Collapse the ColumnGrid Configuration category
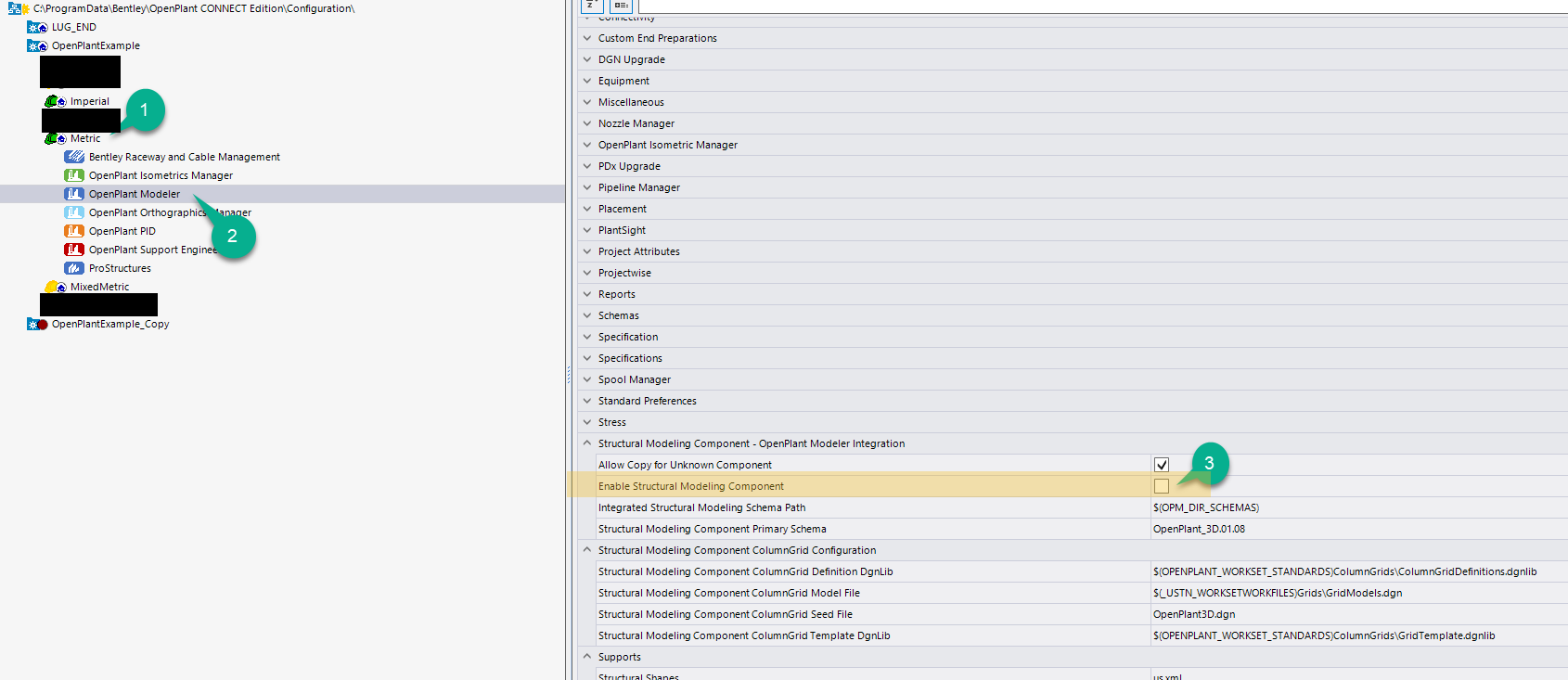This screenshot has width=1568, height=680. tap(587, 550)
